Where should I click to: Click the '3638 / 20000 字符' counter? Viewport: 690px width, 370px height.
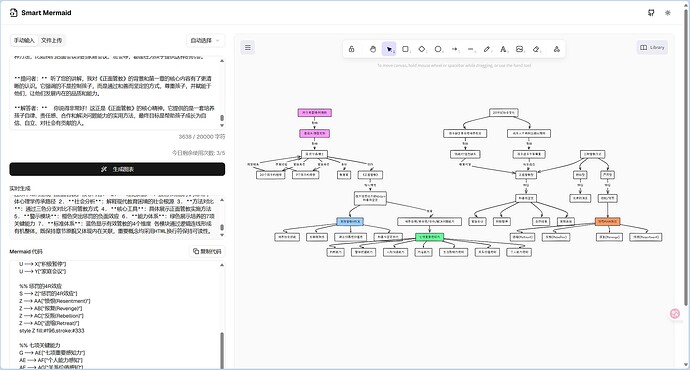click(x=202, y=137)
